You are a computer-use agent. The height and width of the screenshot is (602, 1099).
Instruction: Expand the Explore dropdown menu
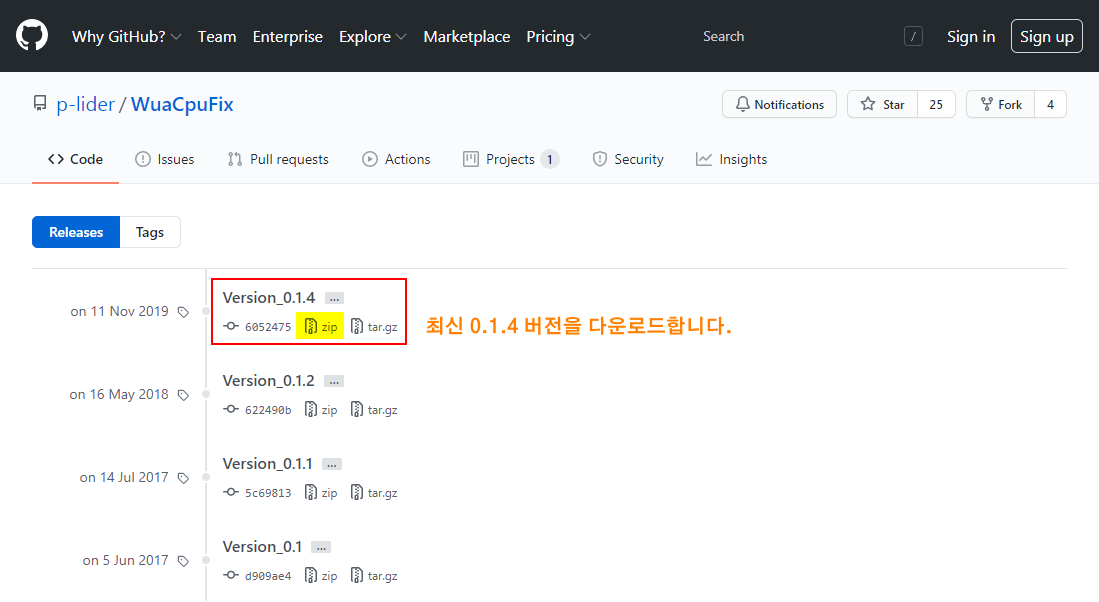point(372,36)
